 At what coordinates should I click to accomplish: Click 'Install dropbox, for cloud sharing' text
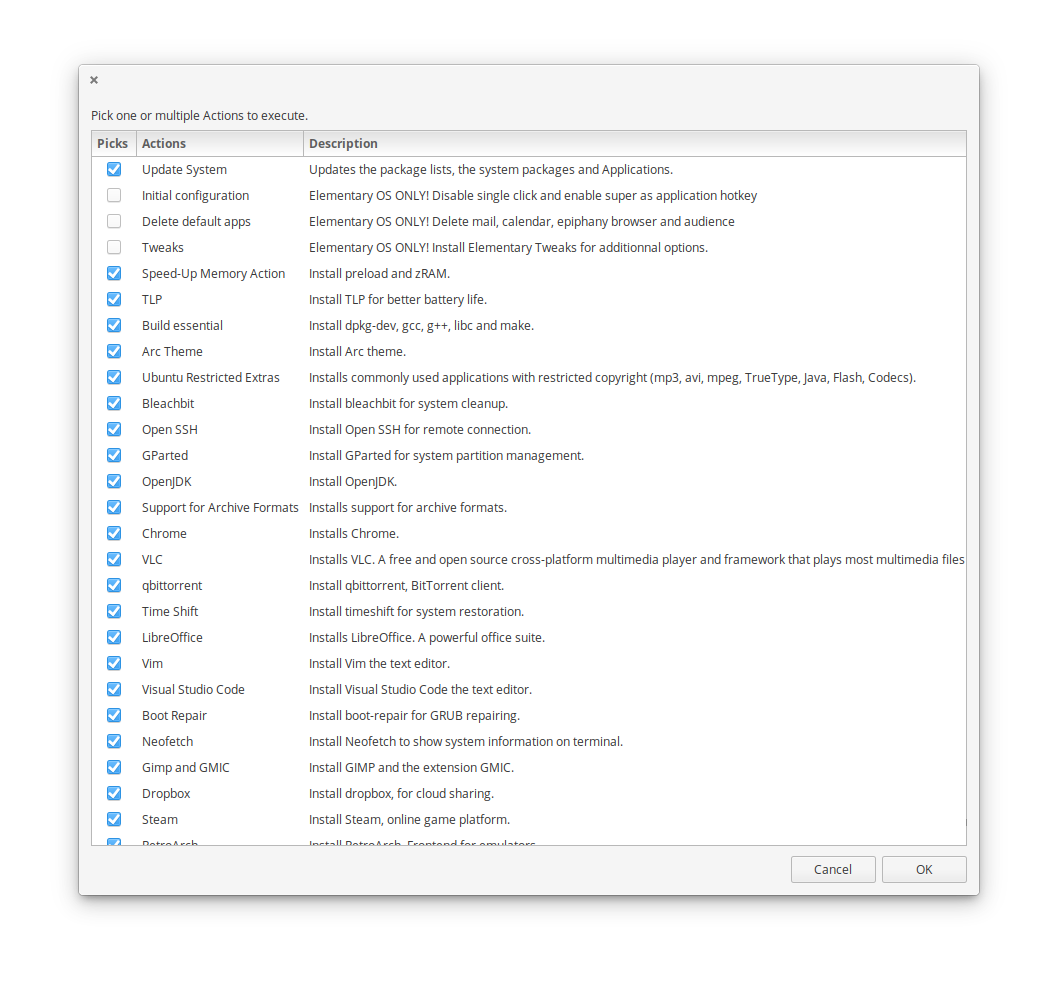click(401, 794)
